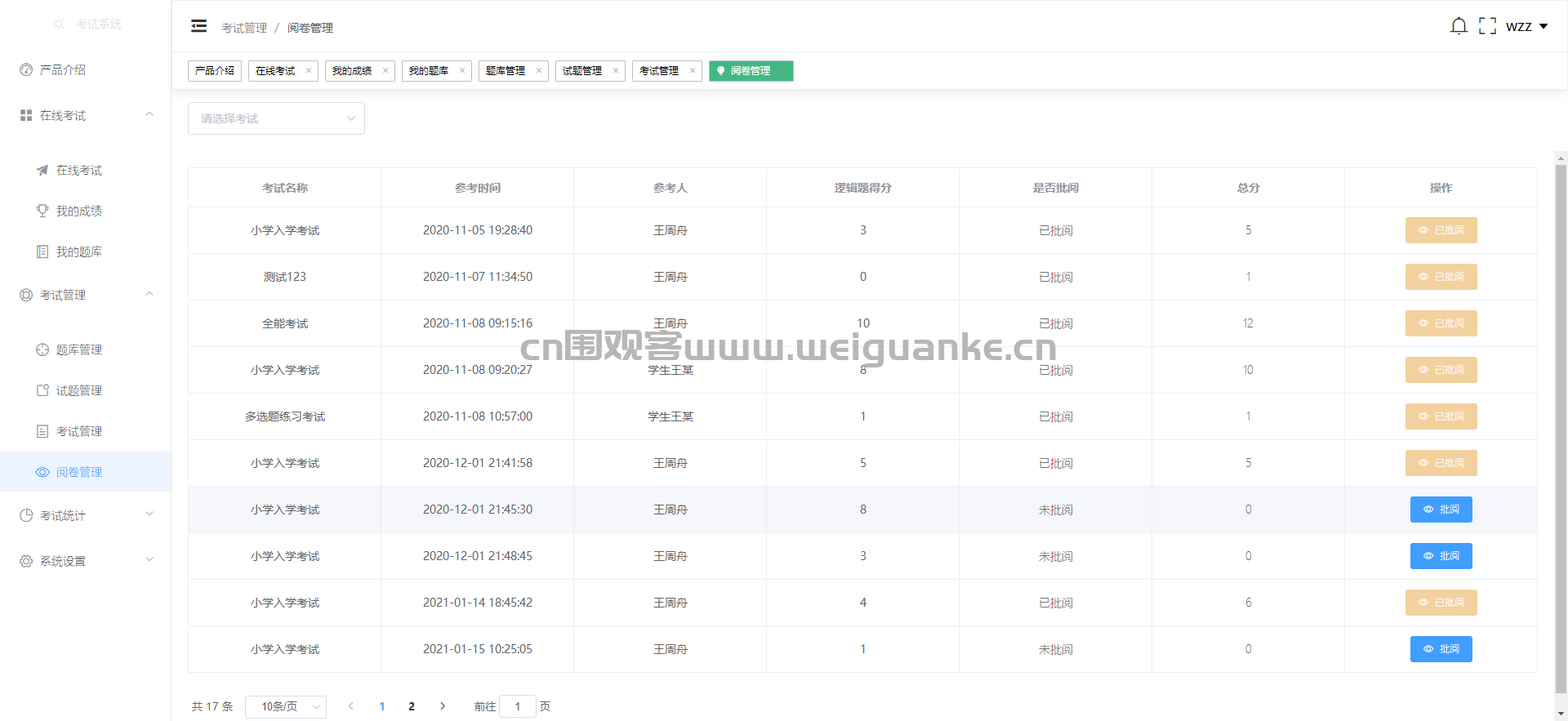Close the 题库管理 tab
The image size is (1568, 721).
[x=539, y=71]
